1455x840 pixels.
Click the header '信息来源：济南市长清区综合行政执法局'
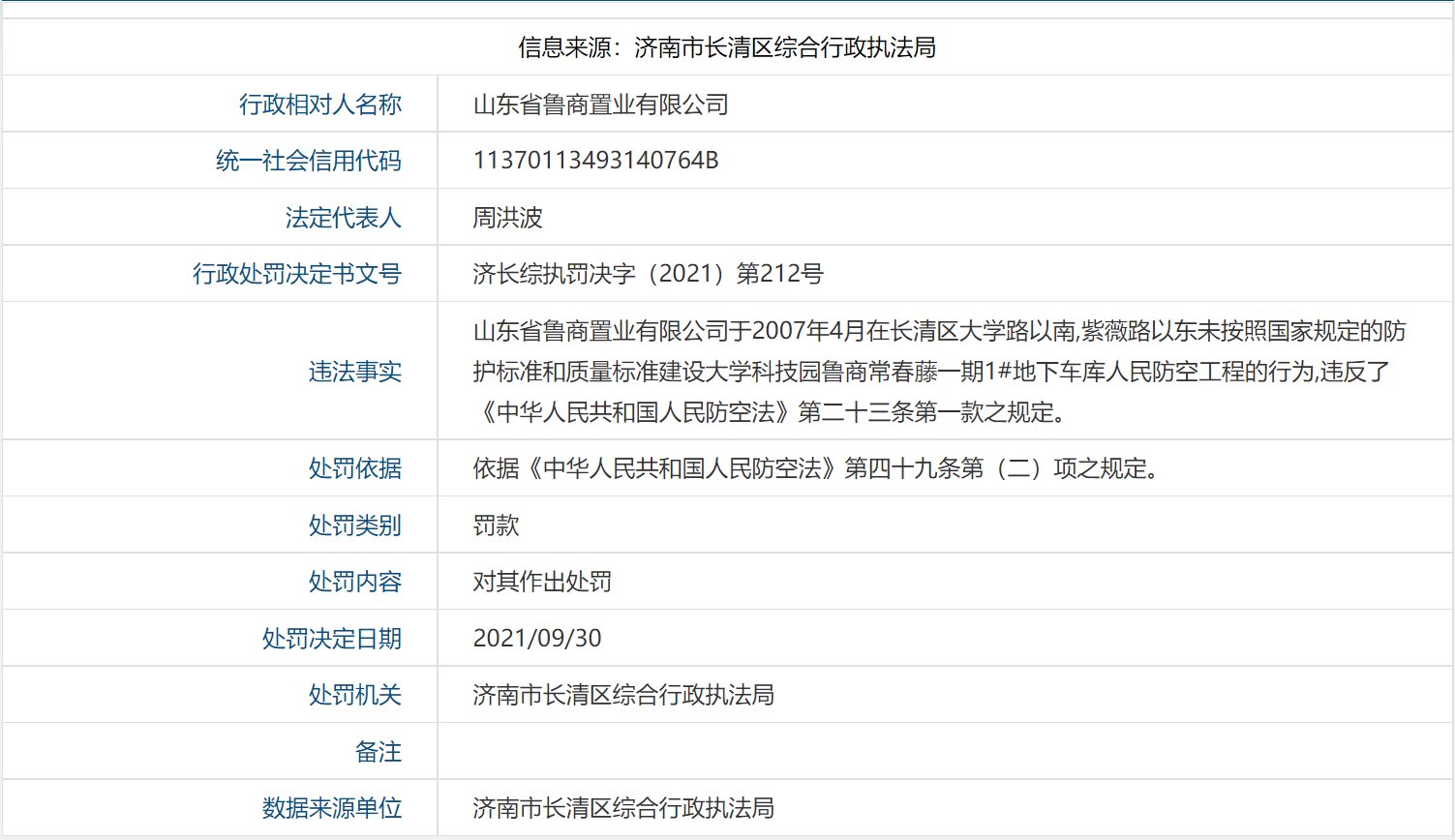pos(727,47)
